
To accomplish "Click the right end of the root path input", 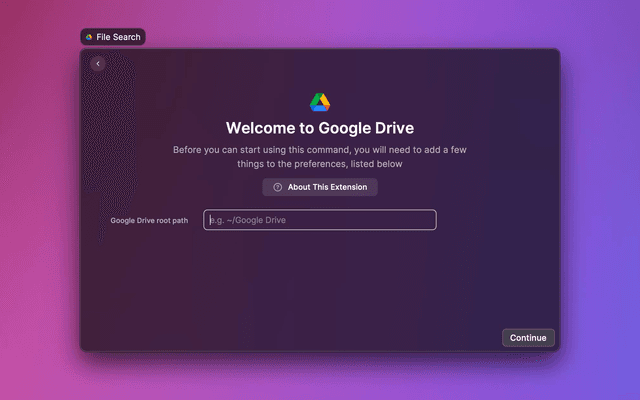I will click(425, 220).
